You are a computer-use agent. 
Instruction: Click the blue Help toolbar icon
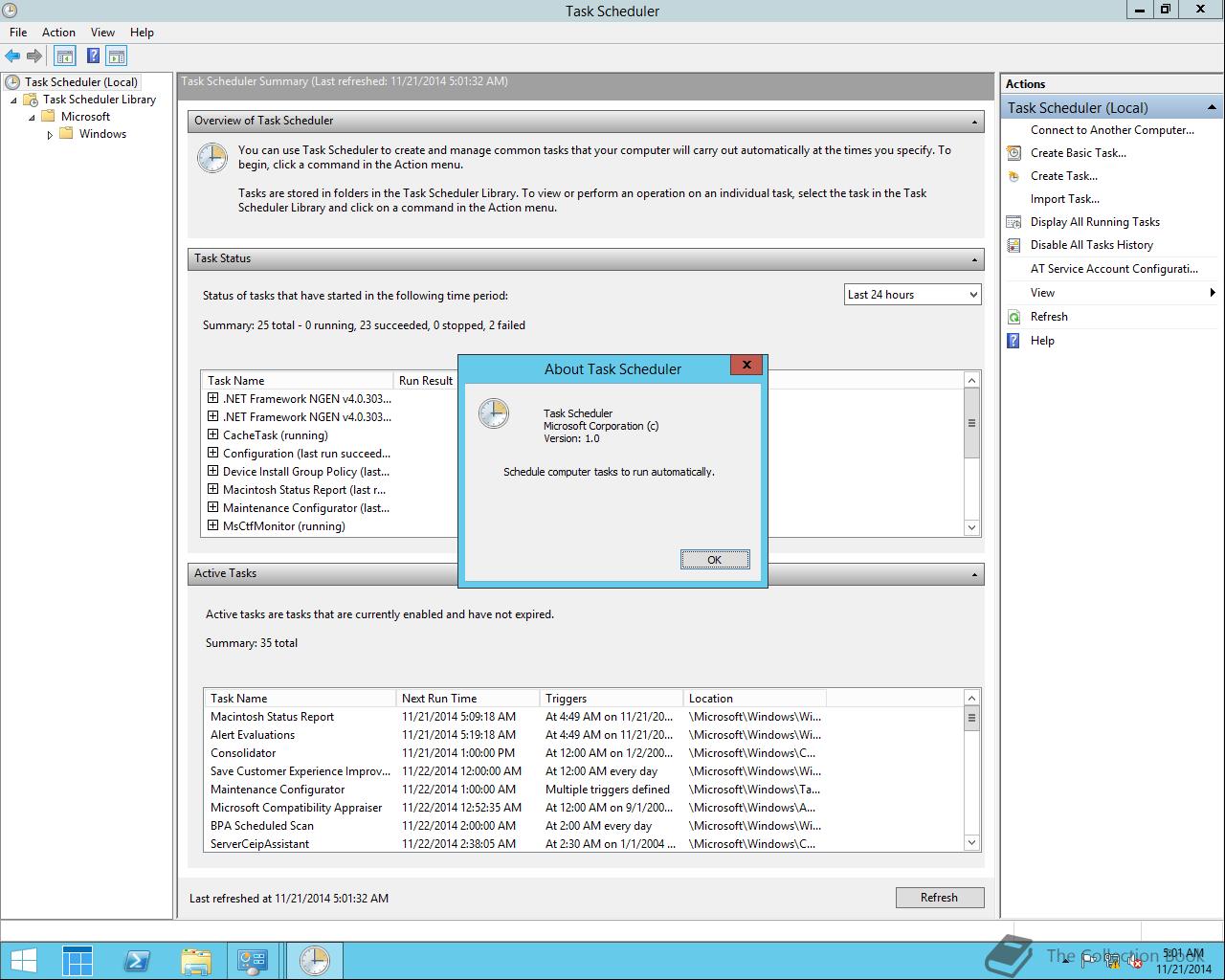tap(93, 56)
